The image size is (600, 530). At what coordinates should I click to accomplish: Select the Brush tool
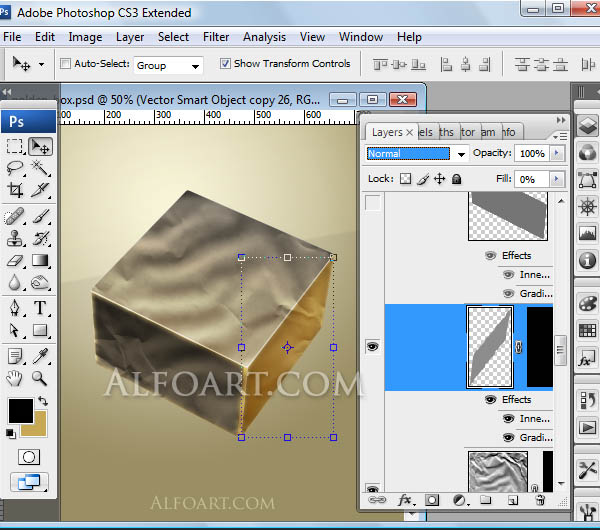click(40, 217)
